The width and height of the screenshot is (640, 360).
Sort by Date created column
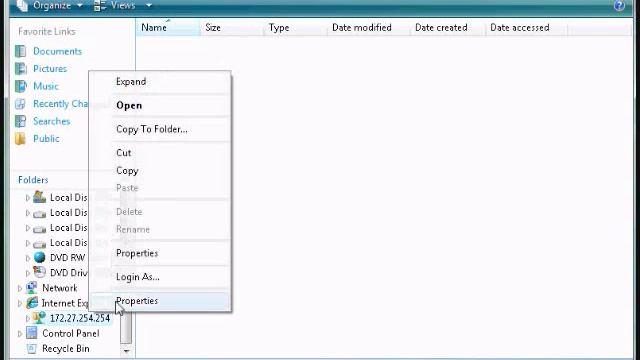pos(448,27)
